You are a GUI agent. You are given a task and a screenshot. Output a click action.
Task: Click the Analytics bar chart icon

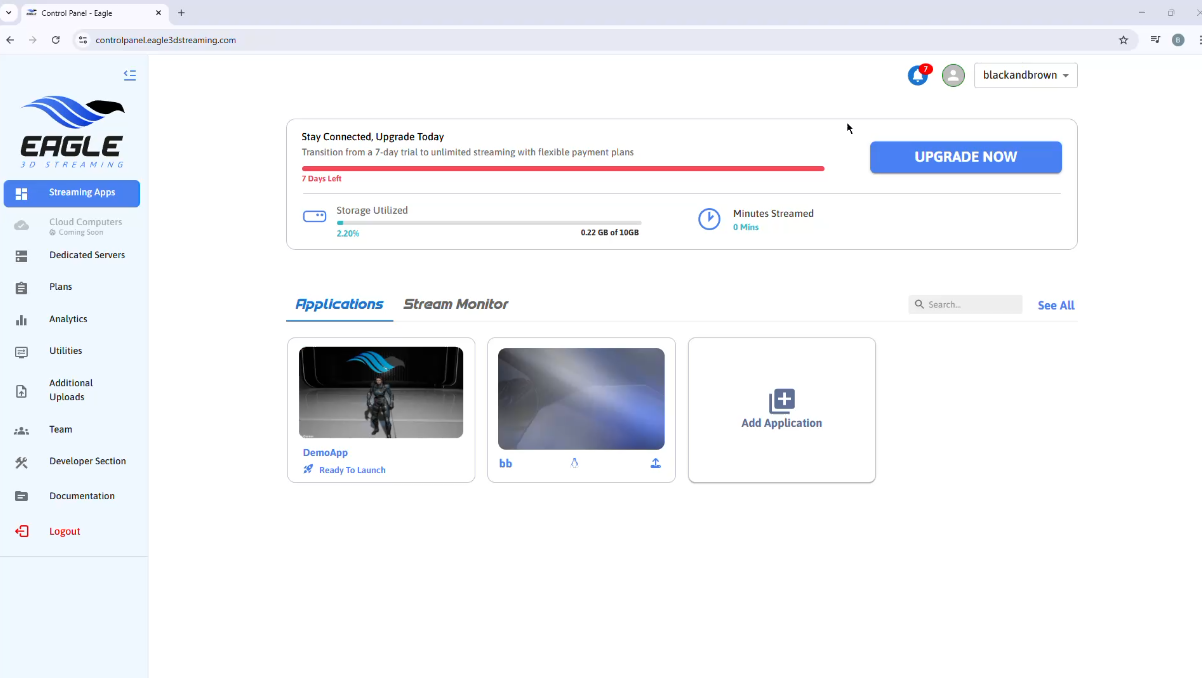(21, 320)
